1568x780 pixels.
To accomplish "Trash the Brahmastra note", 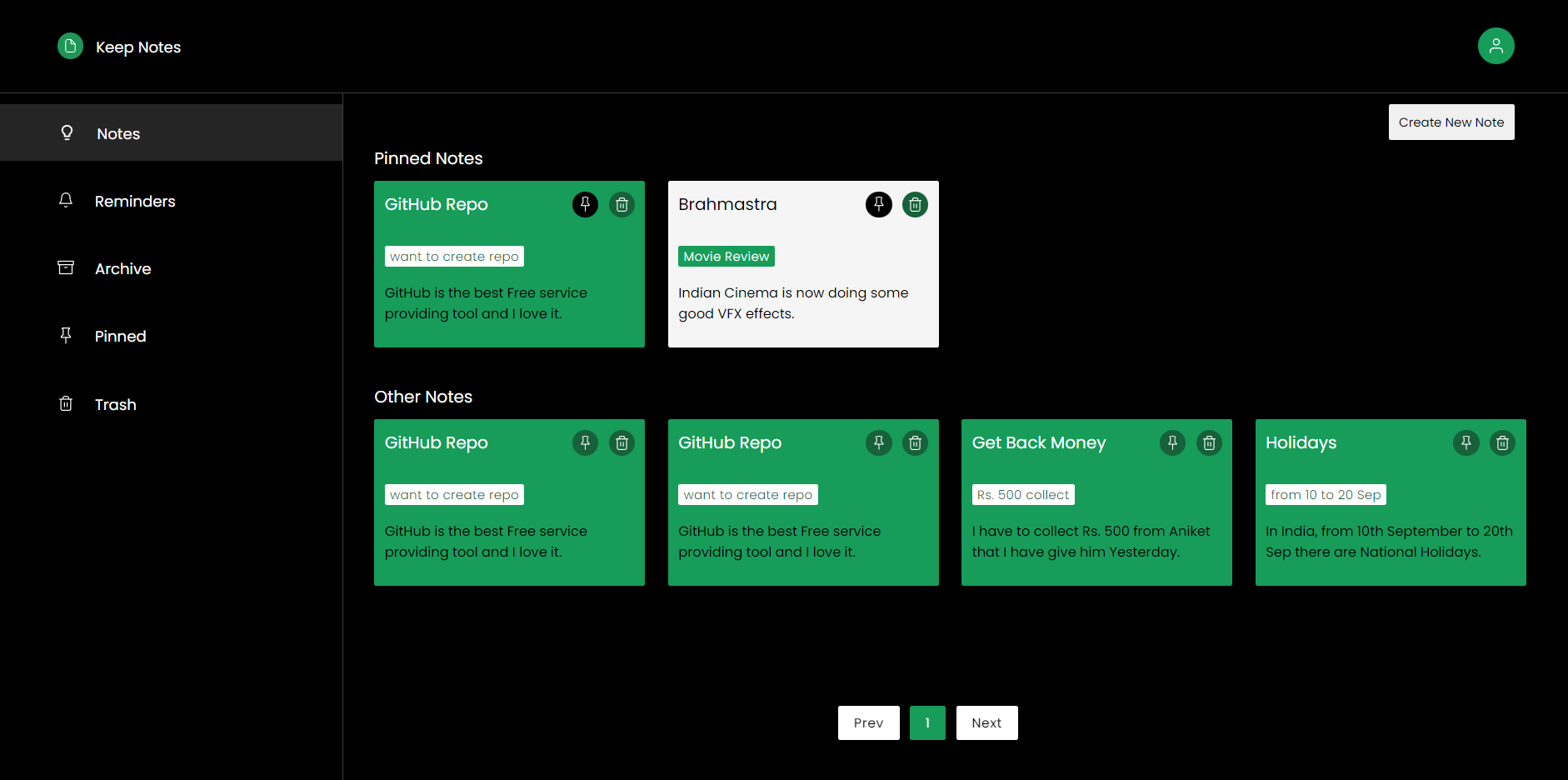I will pyautogui.click(x=915, y=204).
